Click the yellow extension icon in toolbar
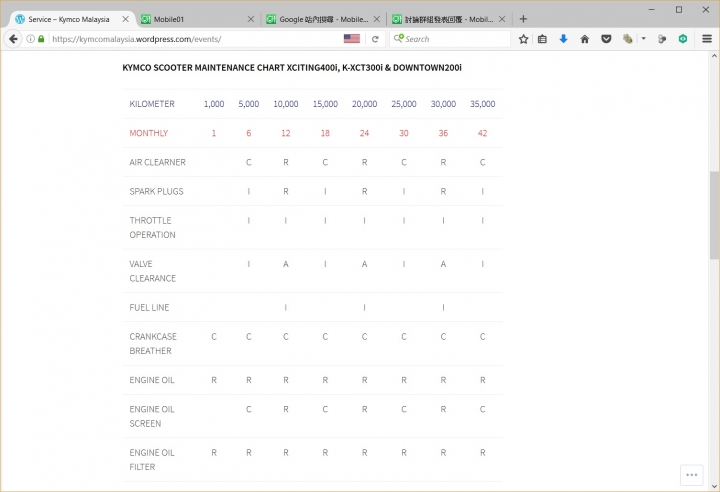Screen dimensions: 720x492 (628, 39)
